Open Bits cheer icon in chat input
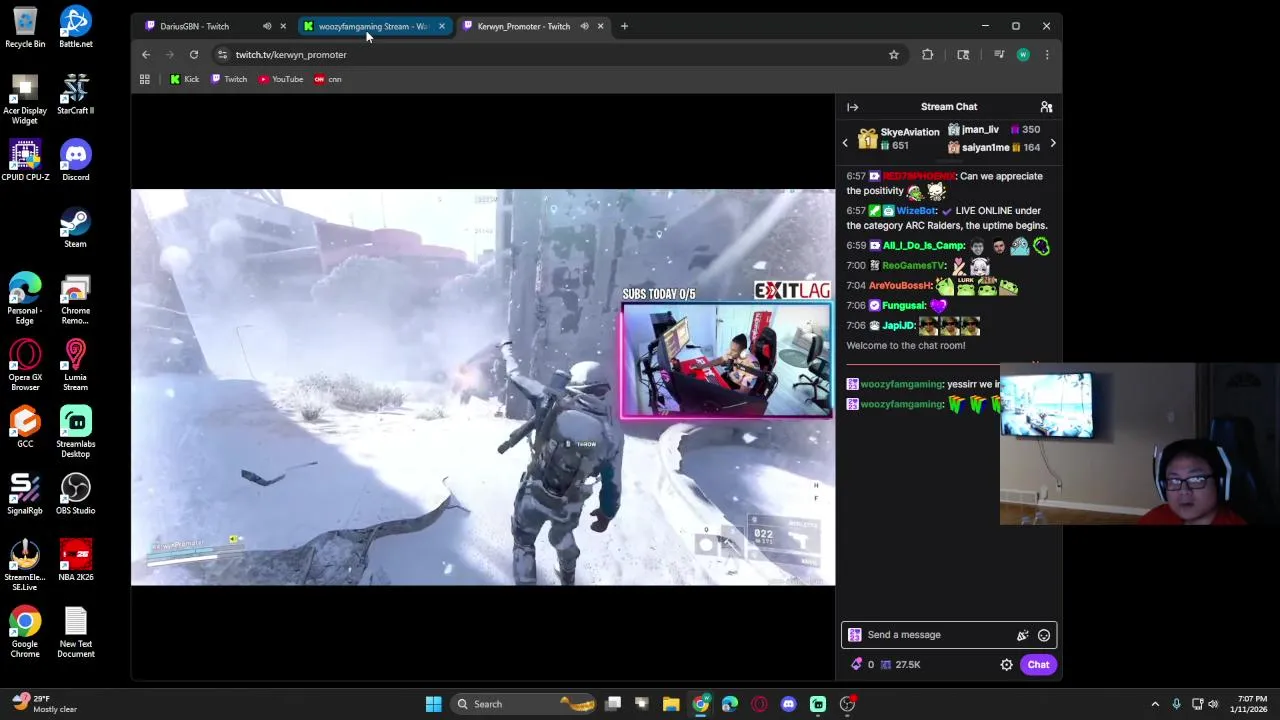 (x=1022, y=635)
